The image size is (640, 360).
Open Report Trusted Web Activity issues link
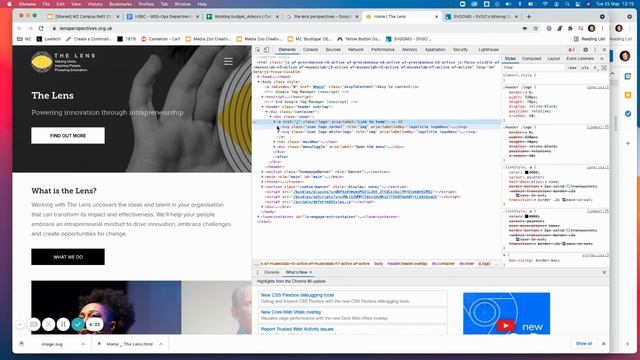pyautogui.click(x=297, y=329)
